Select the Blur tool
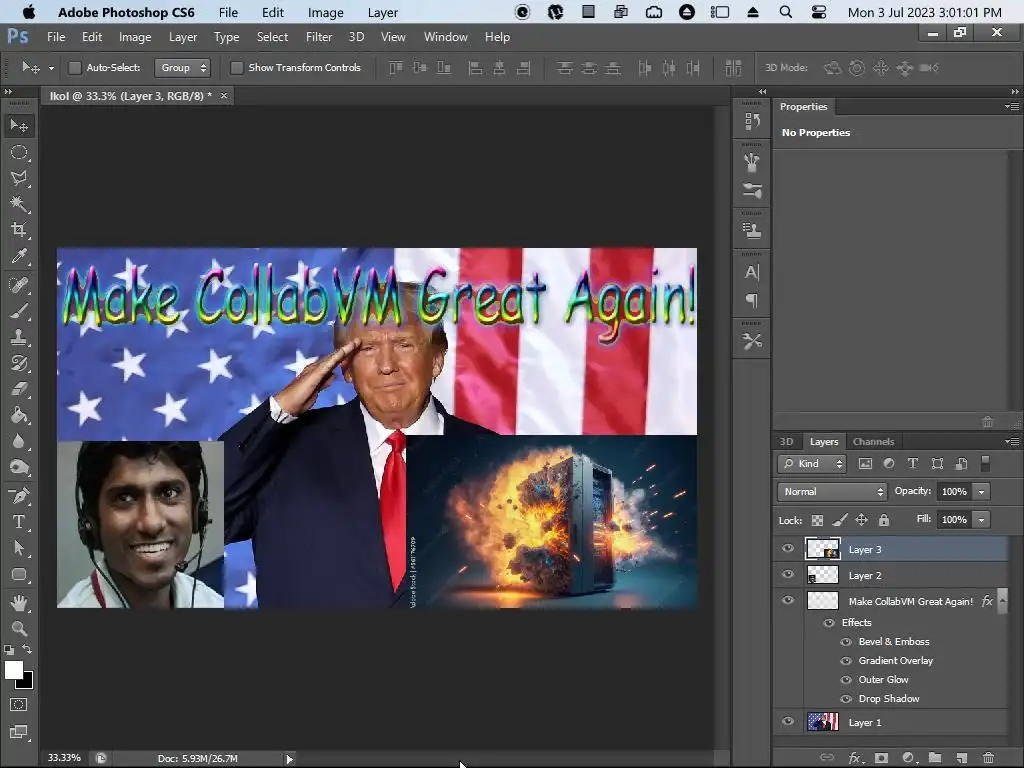The image size is (1024, 768). [x=19, y=441]
